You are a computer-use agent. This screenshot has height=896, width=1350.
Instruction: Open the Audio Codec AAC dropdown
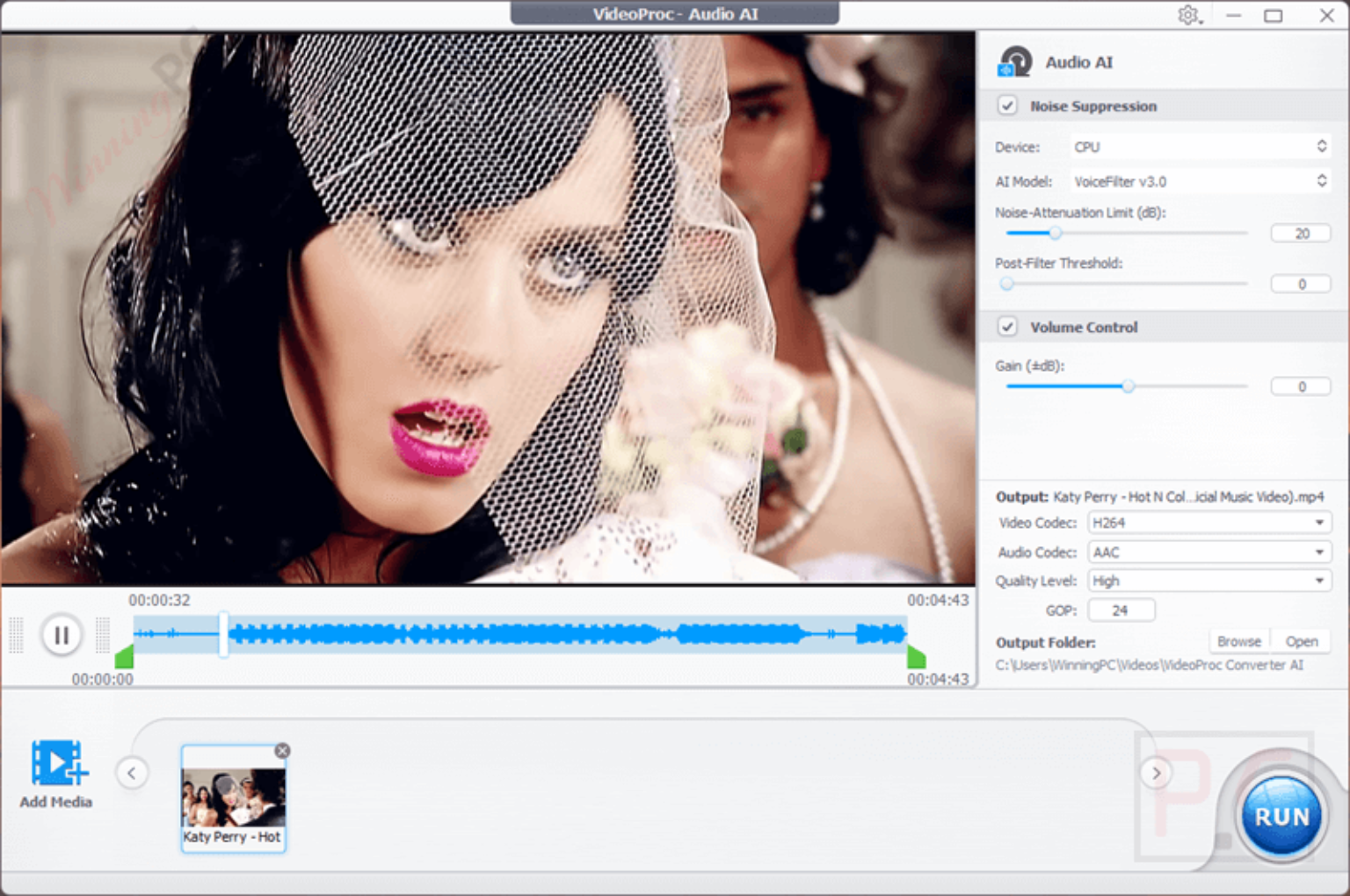1209,552
